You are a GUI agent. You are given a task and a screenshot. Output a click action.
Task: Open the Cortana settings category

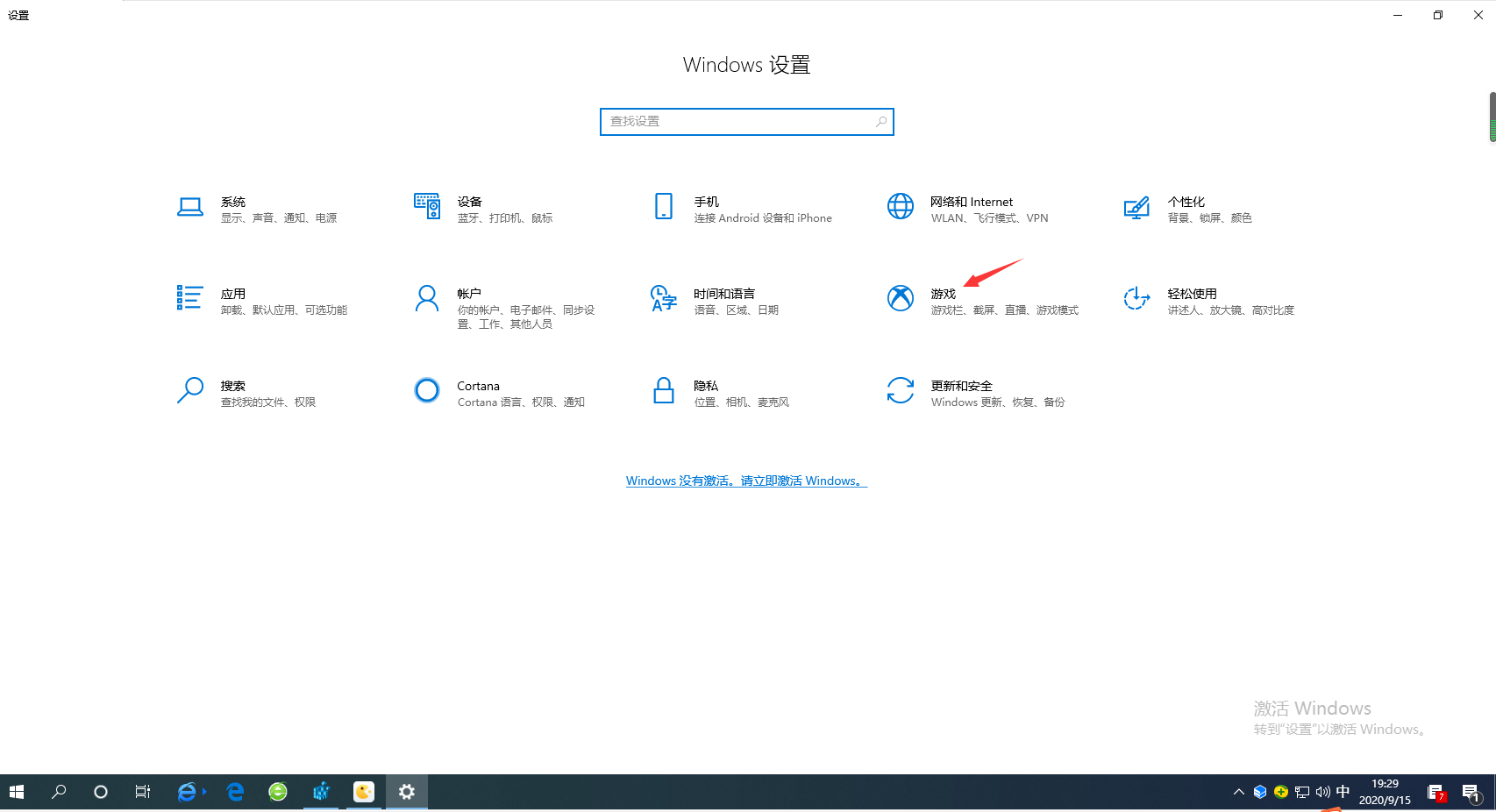pyautogui.click(x=500, y=393)
